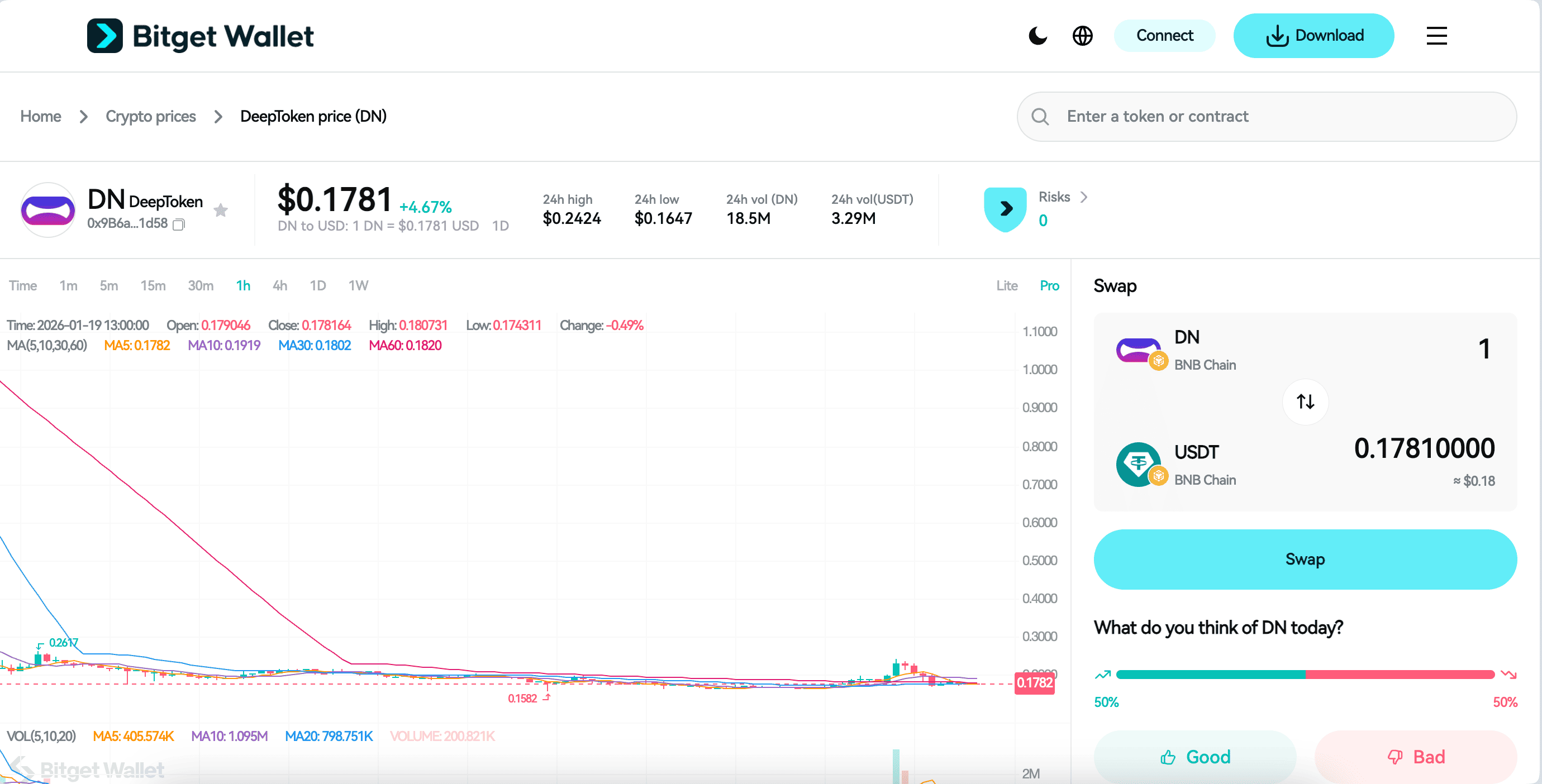Select the 1D chart timeframe
1542x784 pixels.
coord(318,285)
